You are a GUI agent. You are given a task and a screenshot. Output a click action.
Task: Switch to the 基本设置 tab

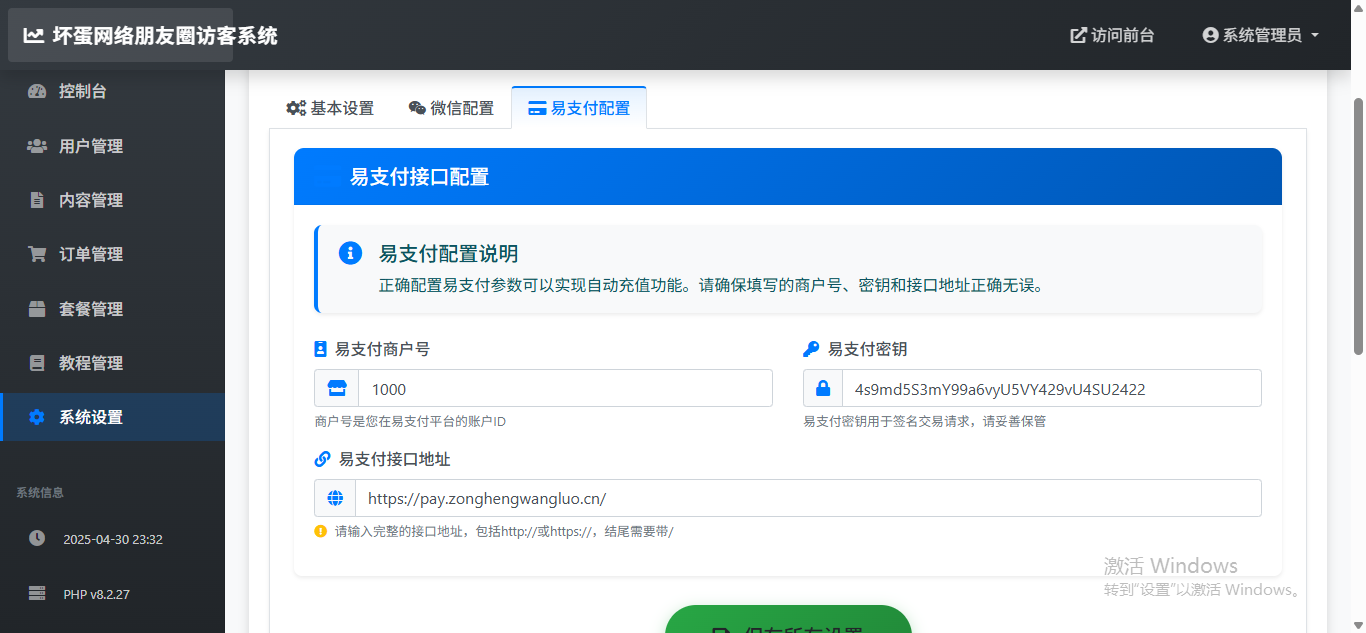(330, 108)
